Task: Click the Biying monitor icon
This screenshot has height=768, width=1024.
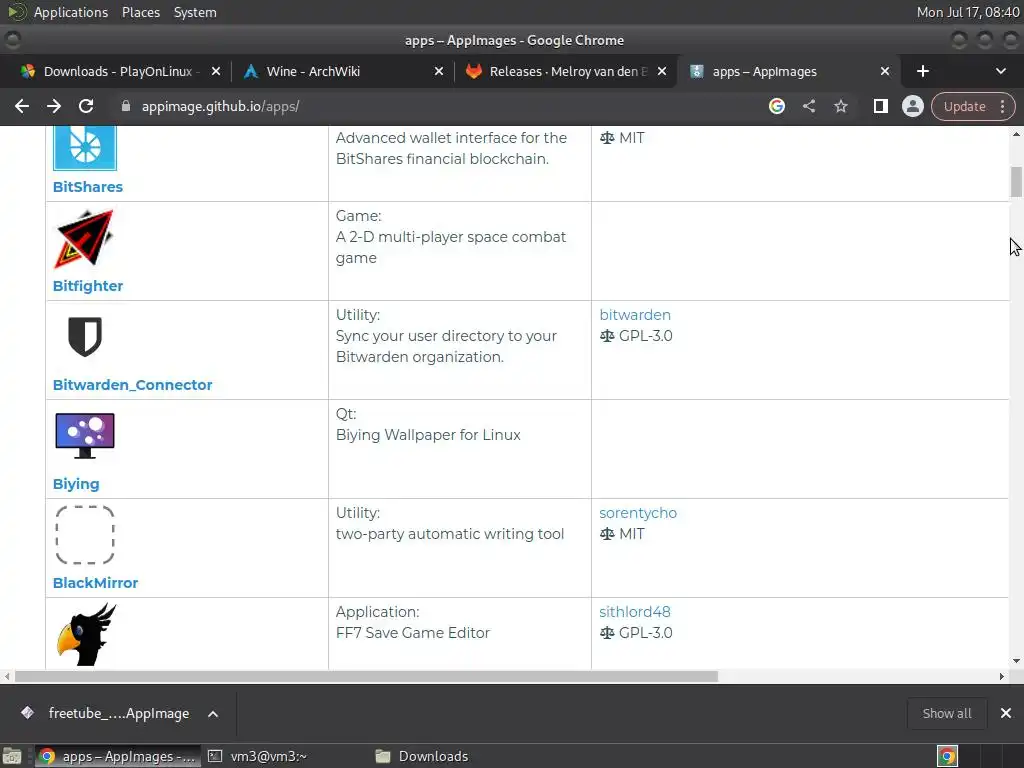Action: pos(85,436)
